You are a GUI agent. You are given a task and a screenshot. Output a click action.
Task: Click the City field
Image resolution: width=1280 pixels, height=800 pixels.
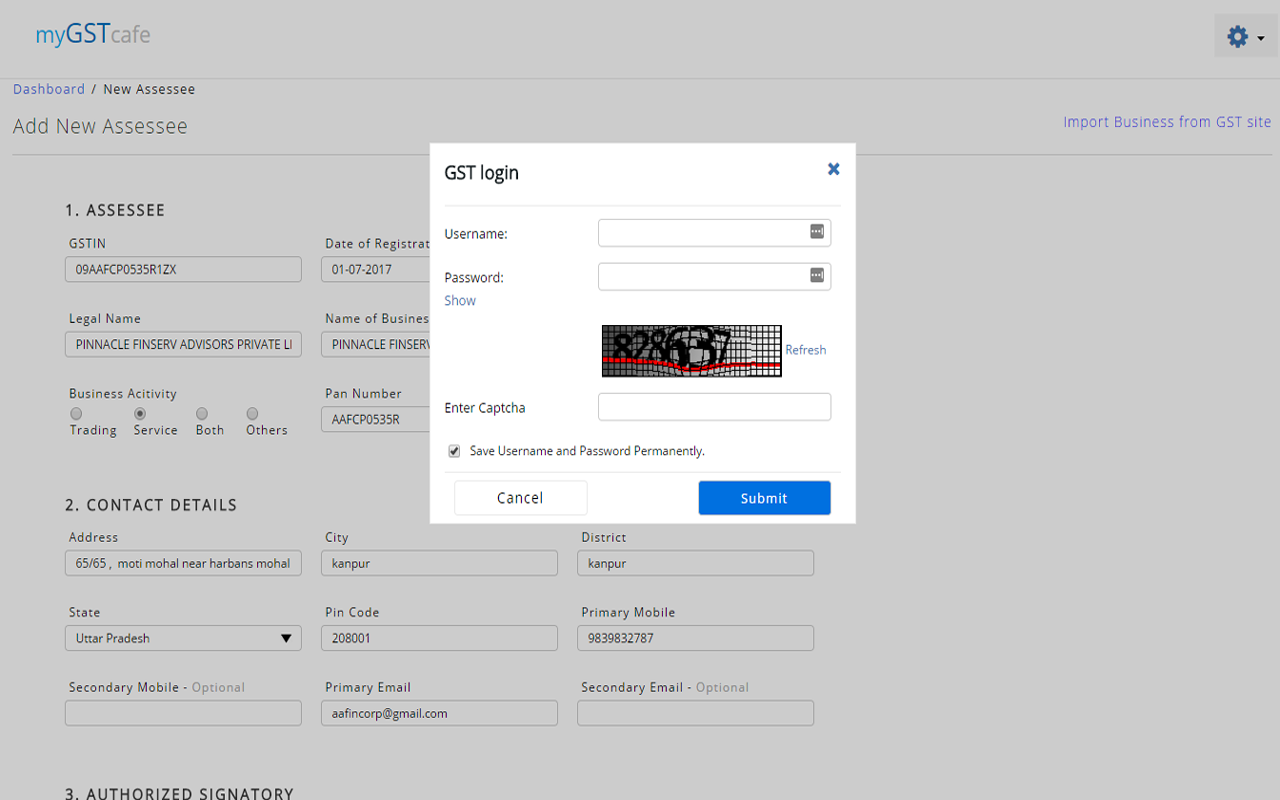point(439,563)
